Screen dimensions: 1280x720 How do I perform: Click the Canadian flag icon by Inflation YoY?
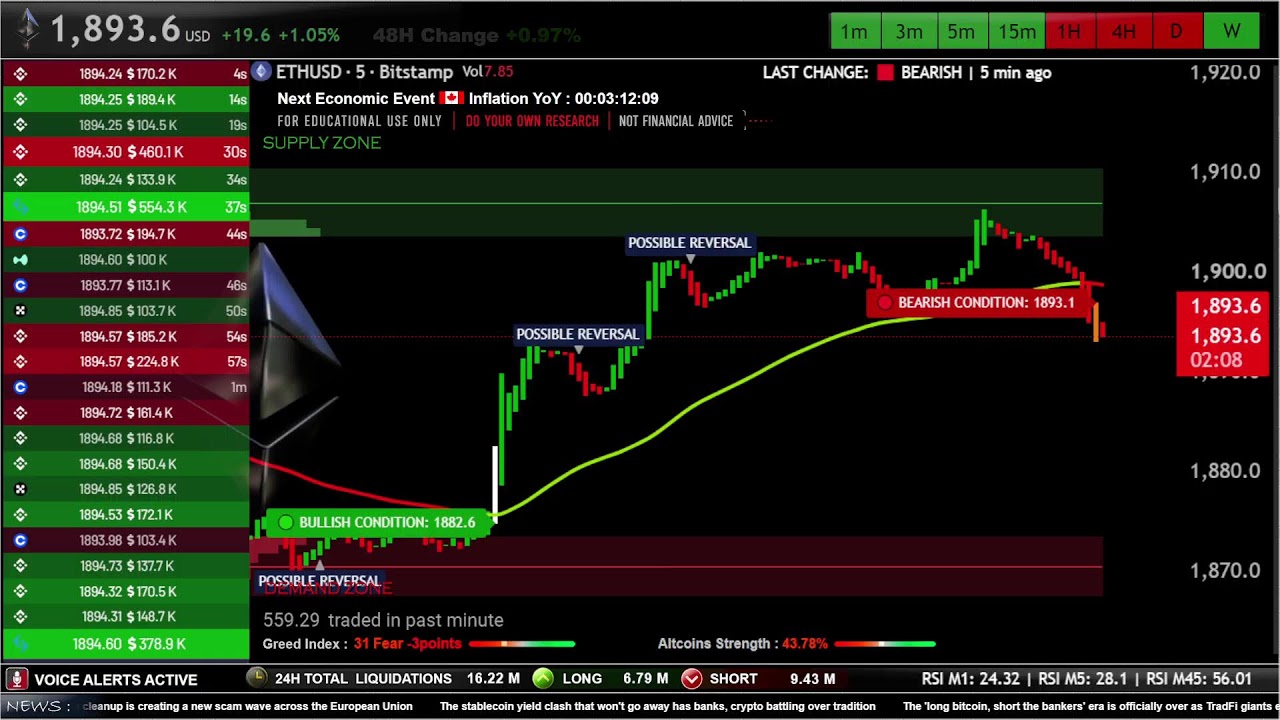click(452, 98)
